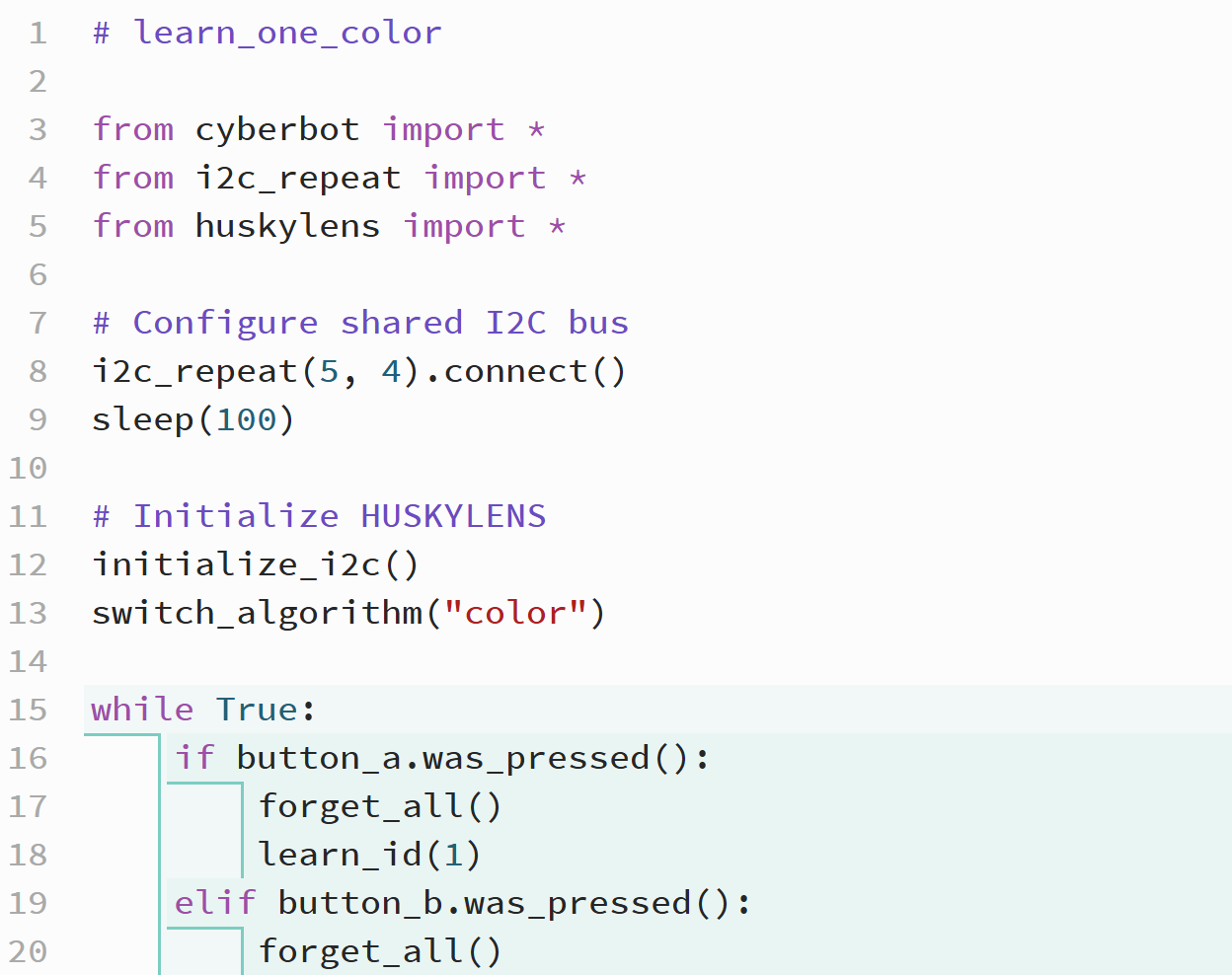Viewport: 1232px width, 975px height.
Task: Click i2c_repeat in the line 4 import
Action: 297,178
